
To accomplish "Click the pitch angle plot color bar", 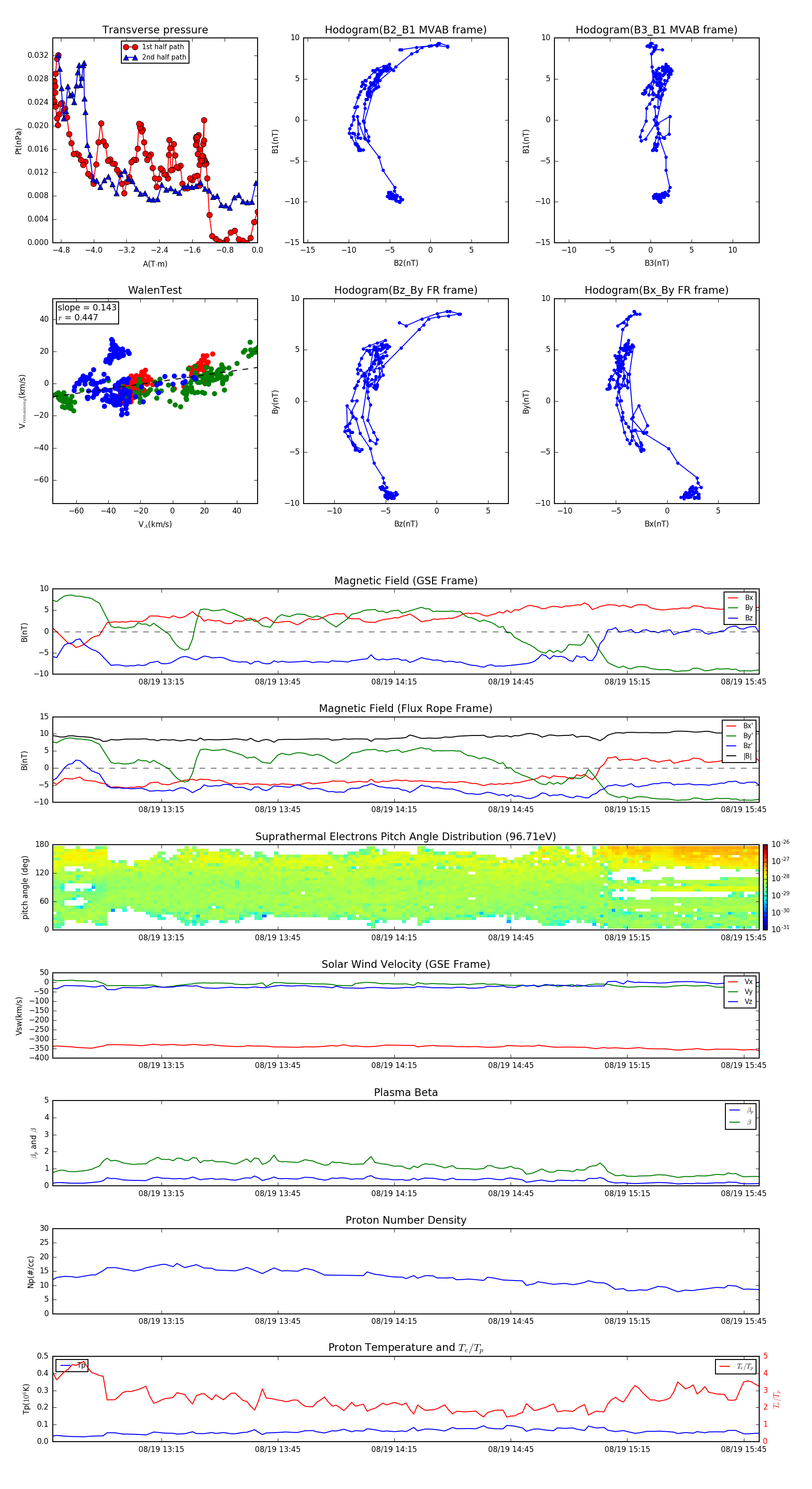I will tap(765, 887).
